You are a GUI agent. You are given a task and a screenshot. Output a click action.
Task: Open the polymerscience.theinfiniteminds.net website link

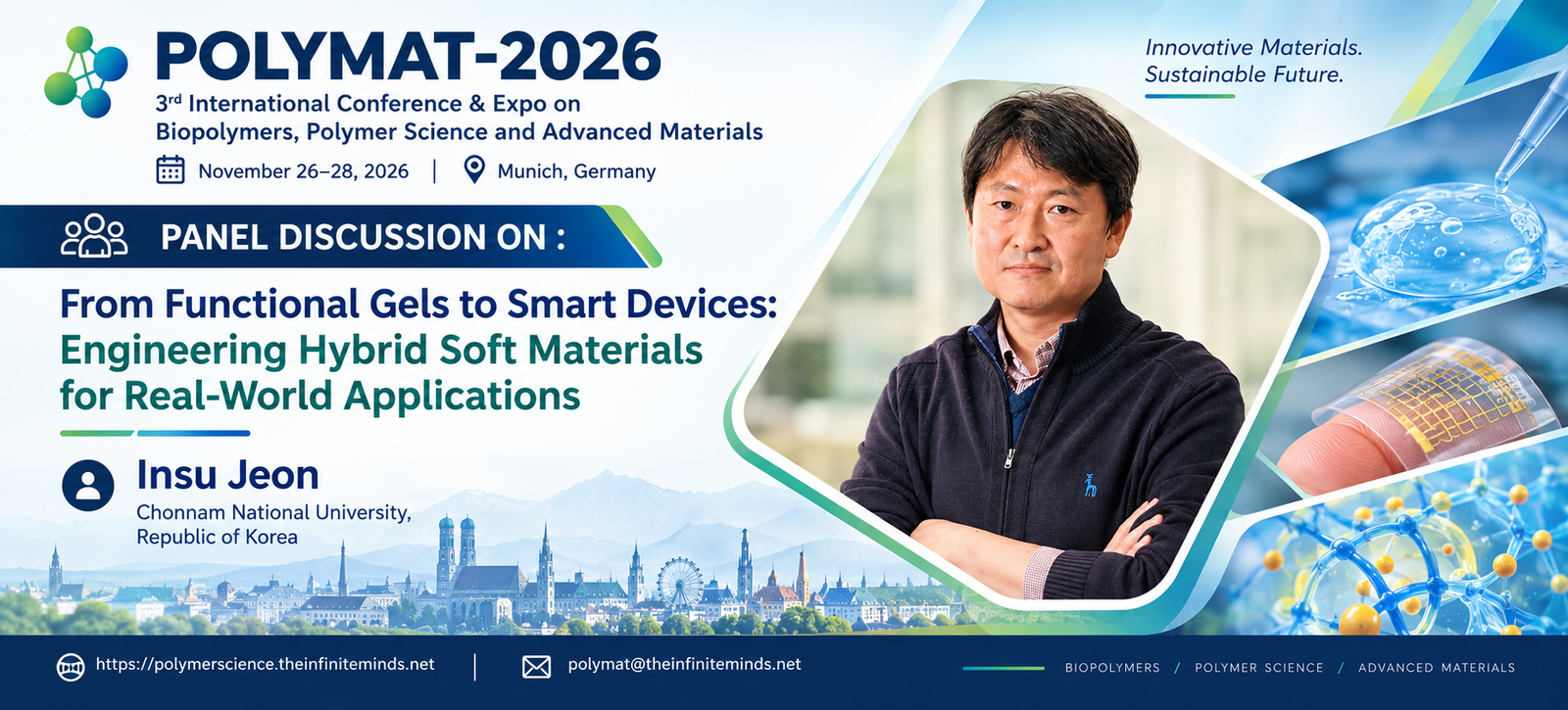coord(265,664)
